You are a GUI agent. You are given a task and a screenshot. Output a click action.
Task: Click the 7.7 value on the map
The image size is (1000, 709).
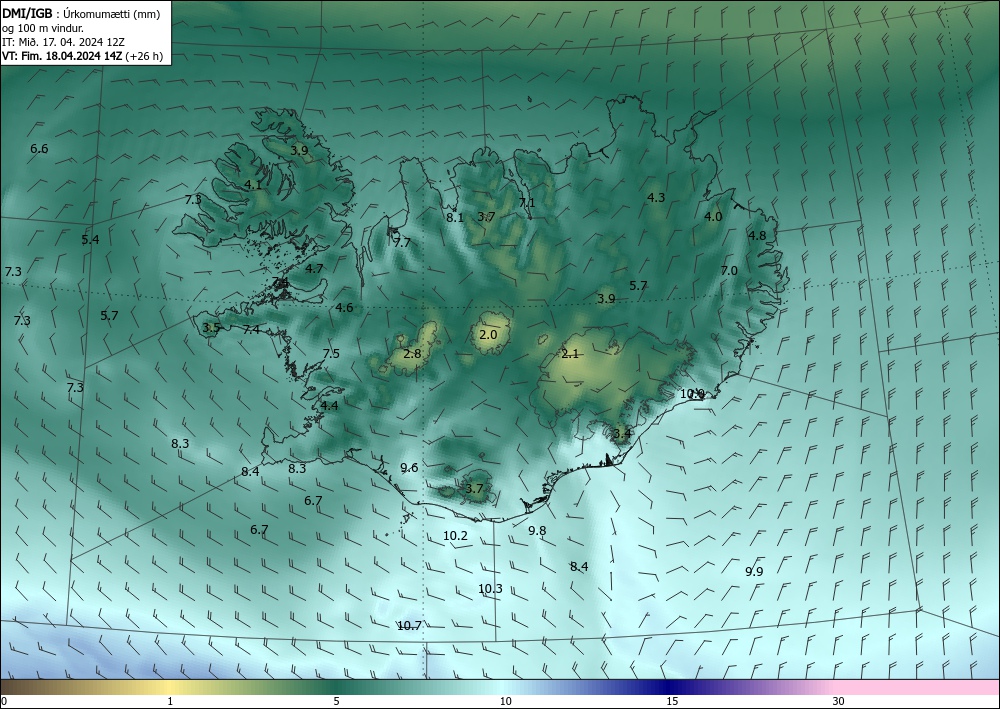[x=402, y=243]
